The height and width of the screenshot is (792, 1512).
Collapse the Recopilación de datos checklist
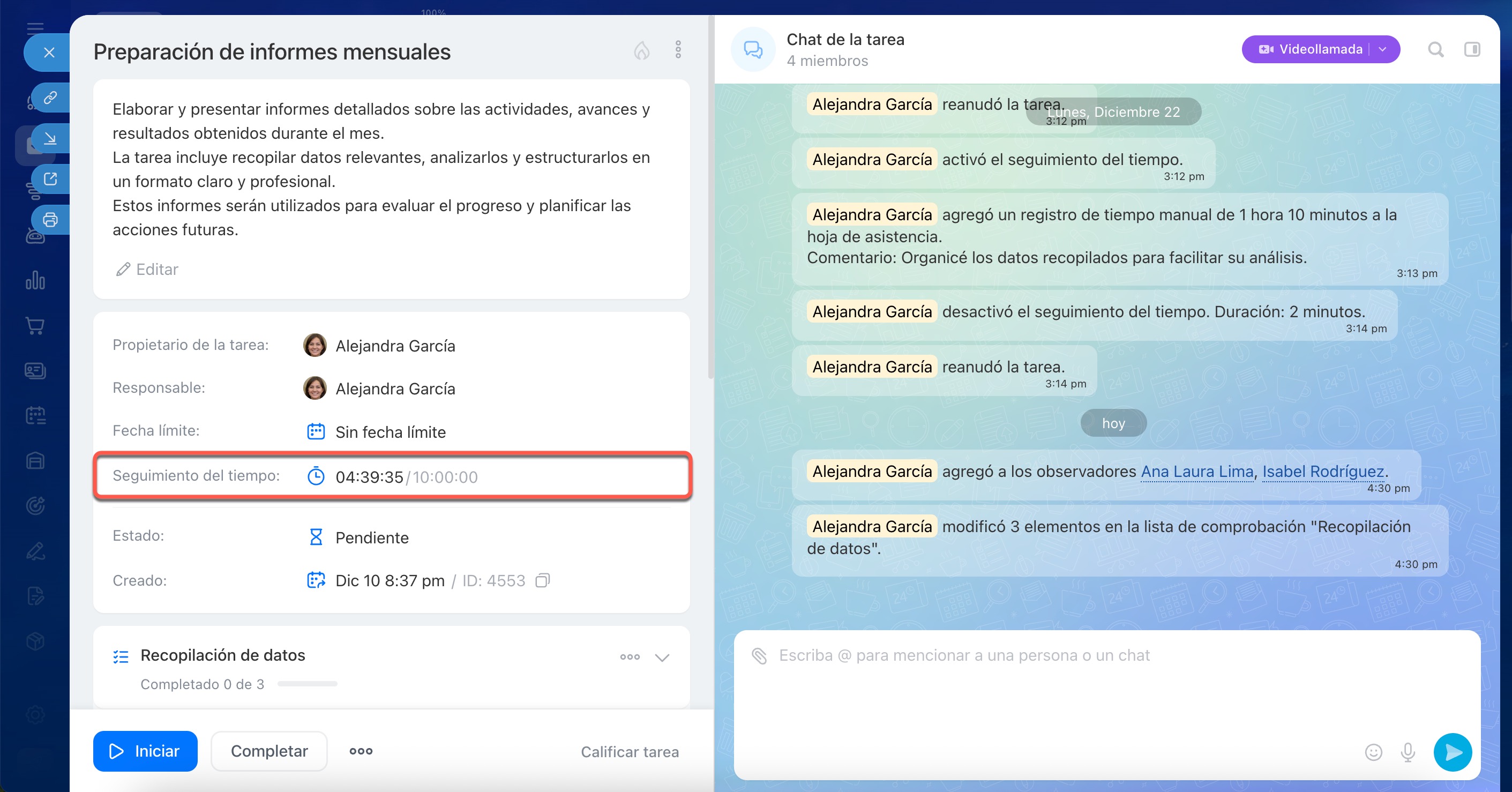[662, 657]
